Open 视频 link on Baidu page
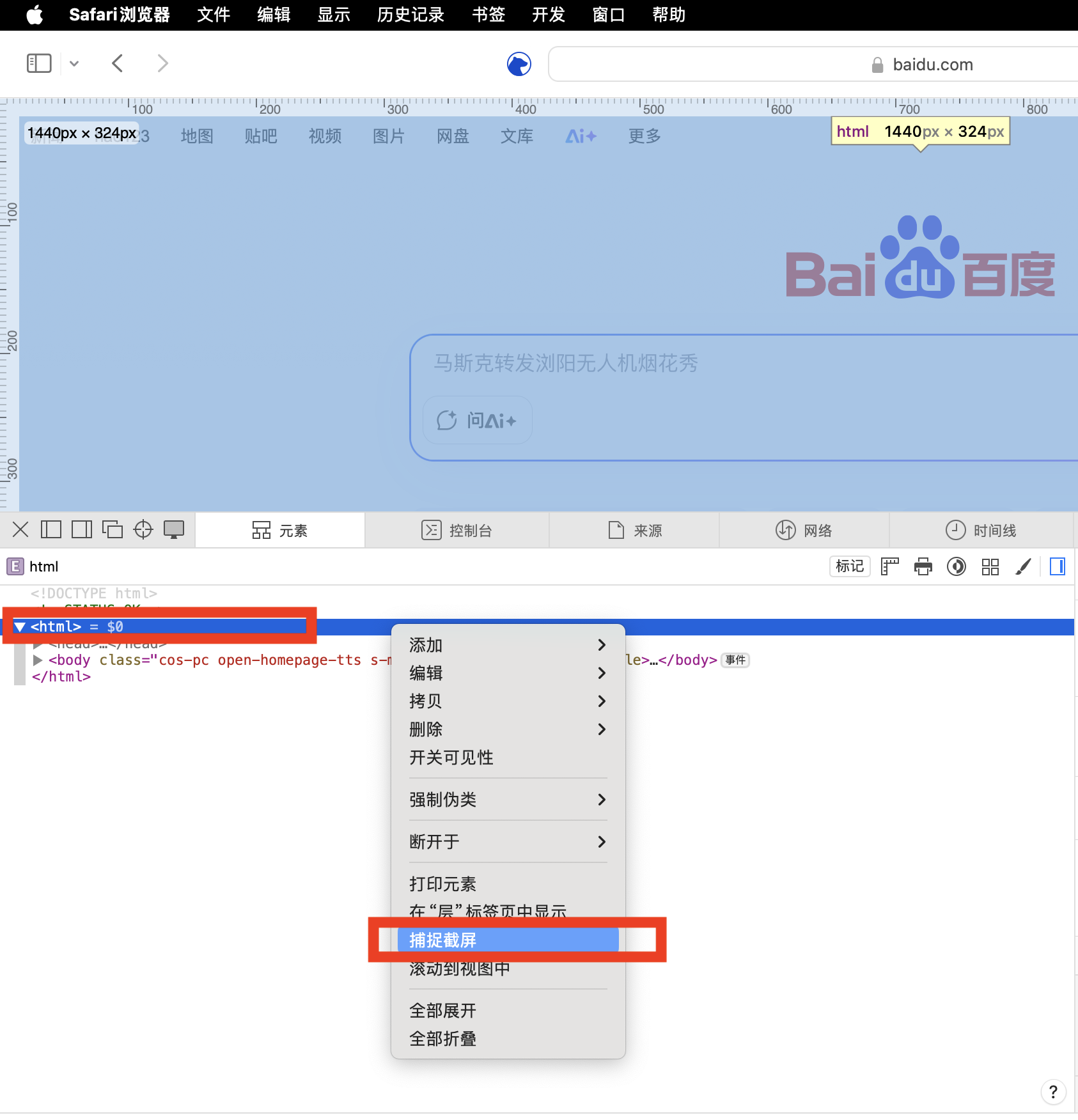This screenshot has height=1120, width=1078. 325,136
